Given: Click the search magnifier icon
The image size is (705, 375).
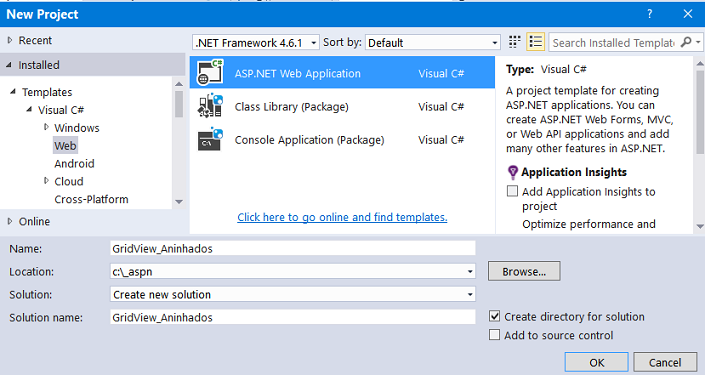Looking at the screenshot, I should coord(686,42).
